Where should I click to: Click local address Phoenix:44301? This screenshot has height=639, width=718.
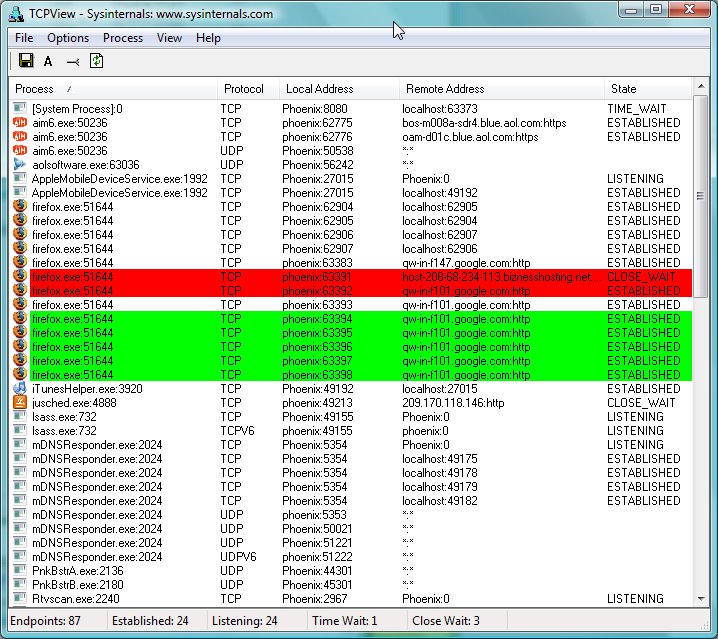(x=317, y=571)
